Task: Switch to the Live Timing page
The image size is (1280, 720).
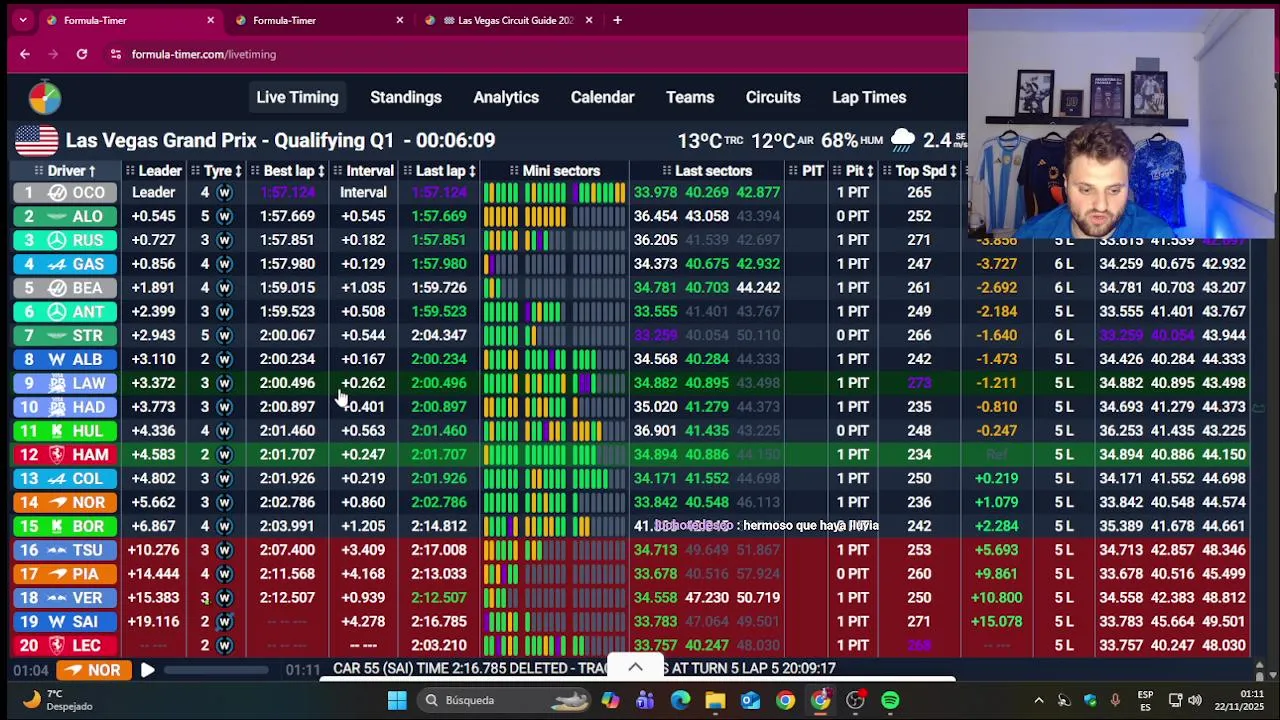Action: (x=297, y=97)
